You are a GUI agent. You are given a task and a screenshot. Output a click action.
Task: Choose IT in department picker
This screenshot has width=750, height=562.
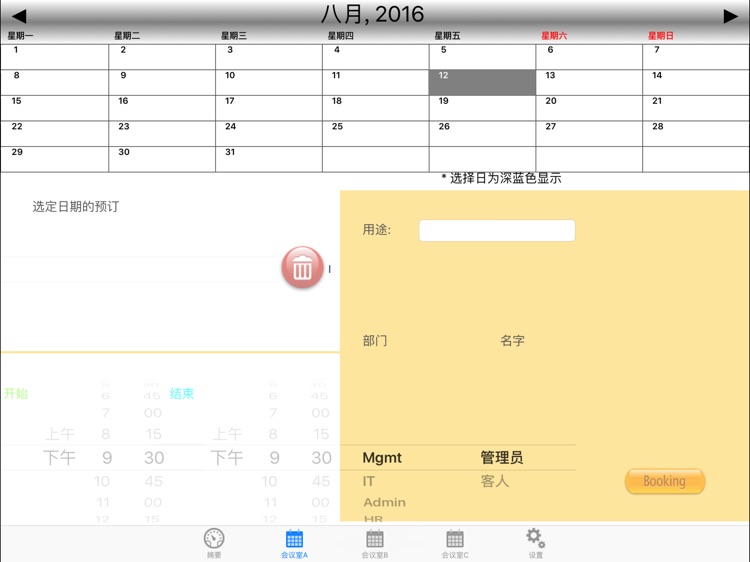pos(369,481)
